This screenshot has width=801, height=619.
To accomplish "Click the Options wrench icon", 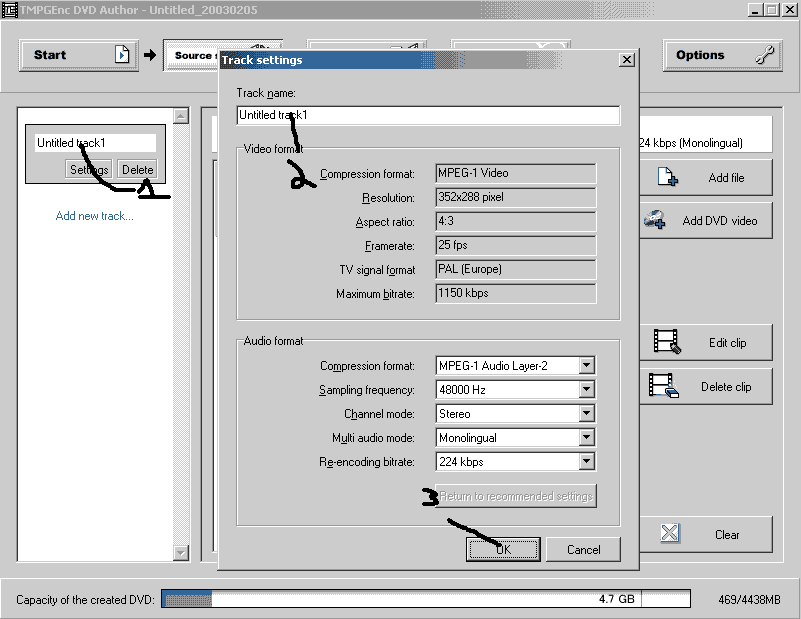I will [764, 55].
